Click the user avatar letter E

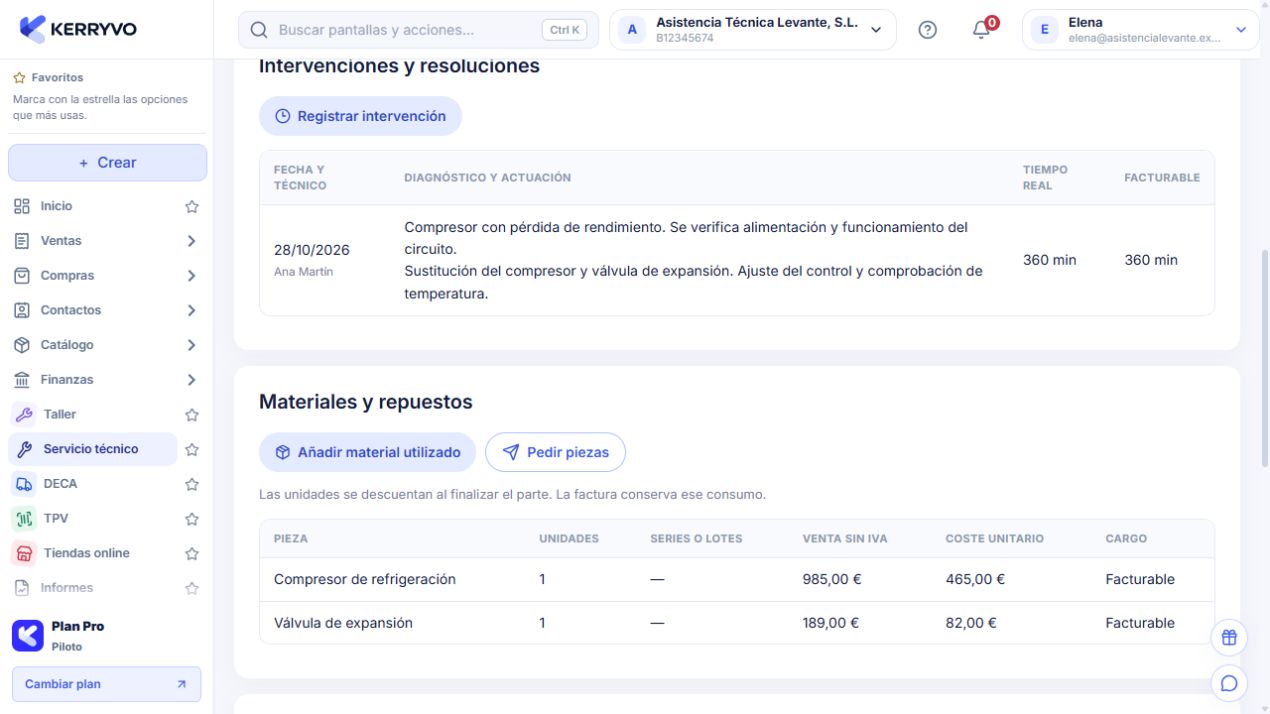[x=1044, y=30]
